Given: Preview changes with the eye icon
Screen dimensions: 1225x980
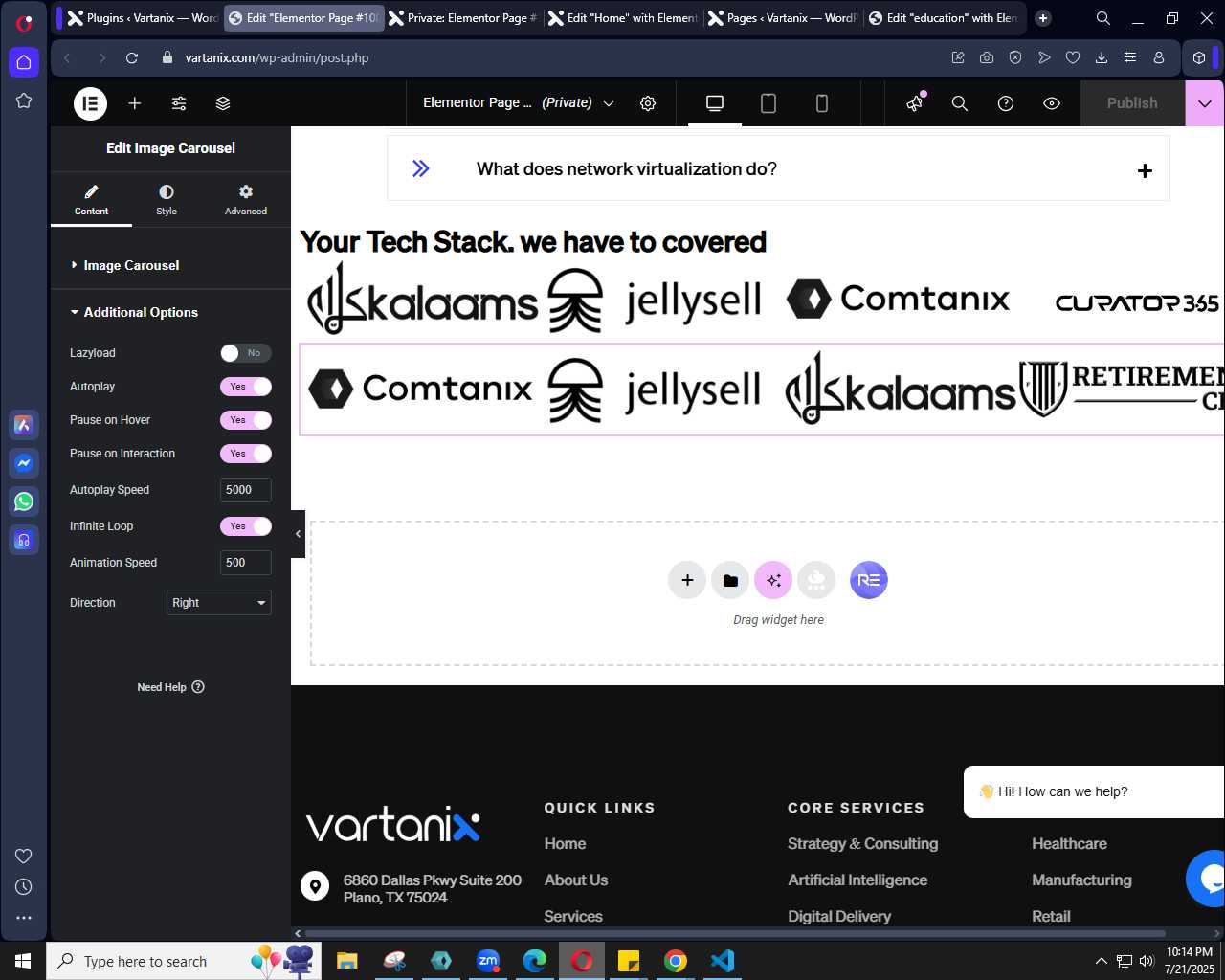Looking at the screenshot, I should pyautogui.click(x=1052, y=103).
